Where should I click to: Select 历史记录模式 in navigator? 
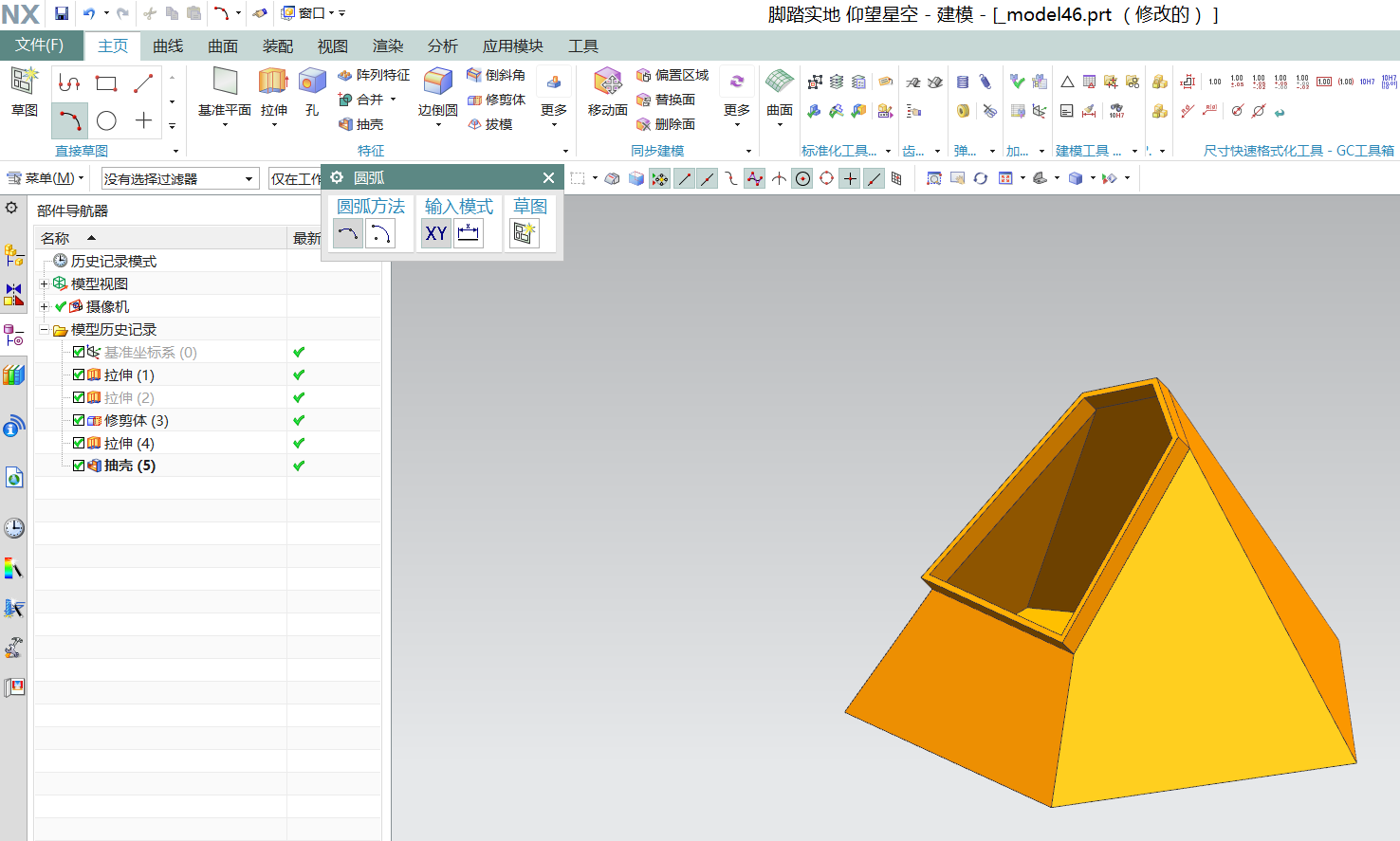click(113, 261)
